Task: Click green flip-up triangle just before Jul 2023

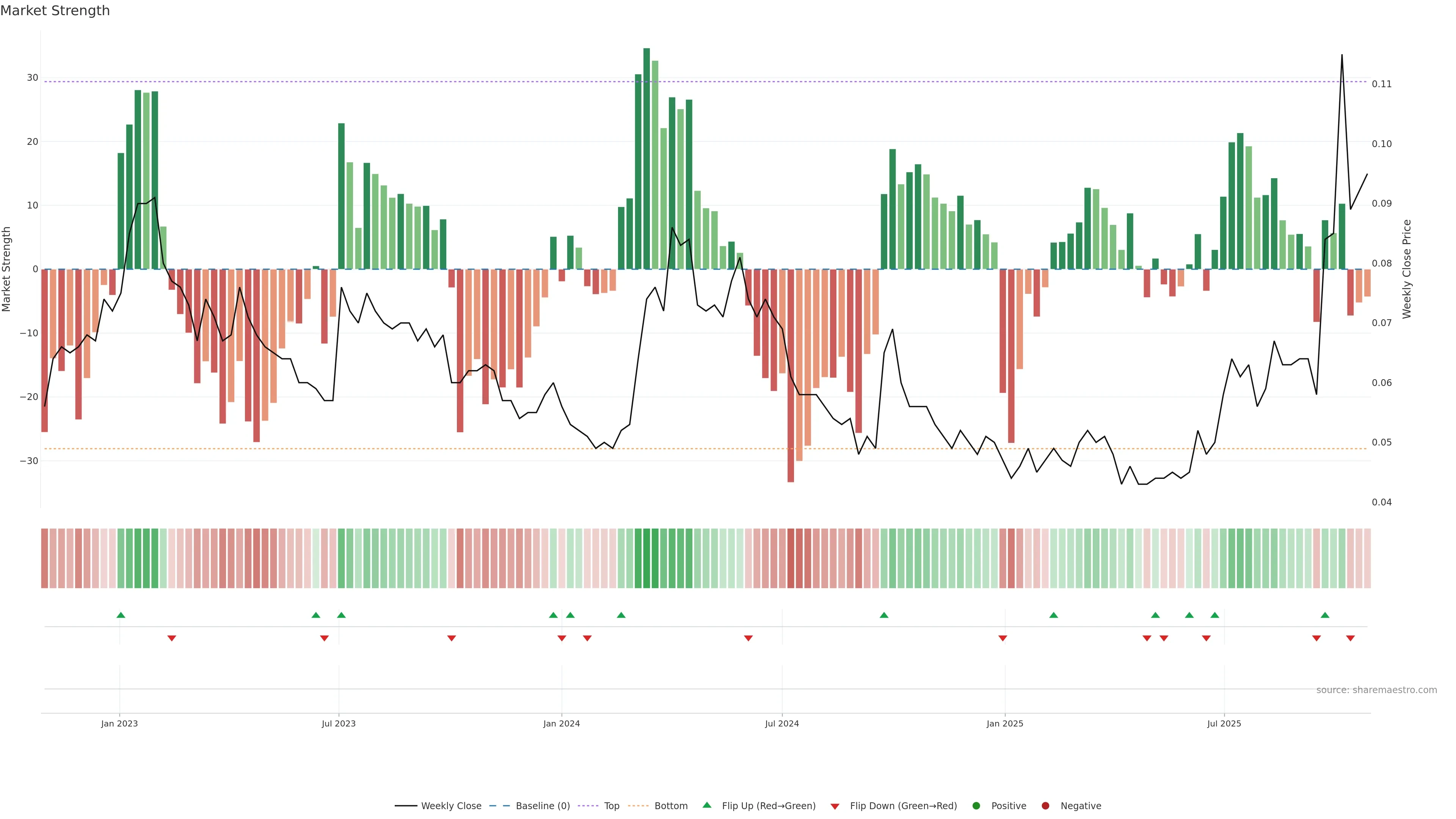Action: click(x=316, y=615)
